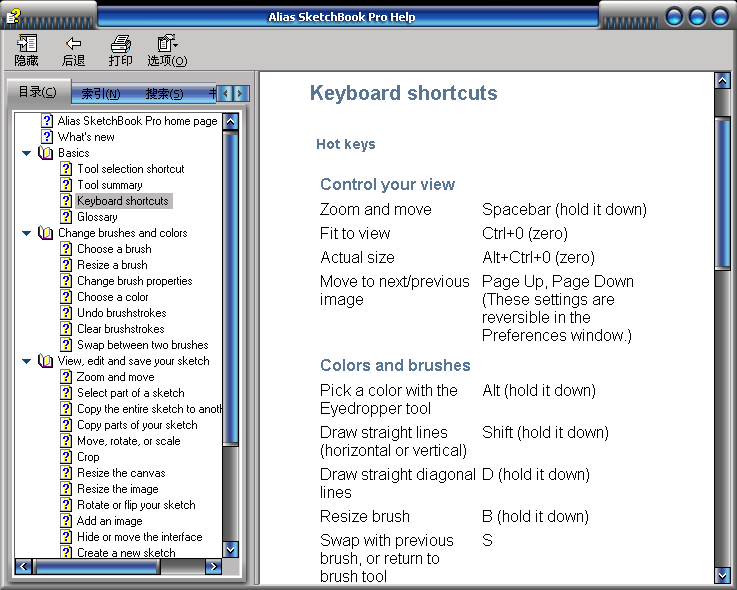The width and height of the screenshot is (737, 590).
Task: Collapse the View, edit and save node
Action: pos(27,361)
